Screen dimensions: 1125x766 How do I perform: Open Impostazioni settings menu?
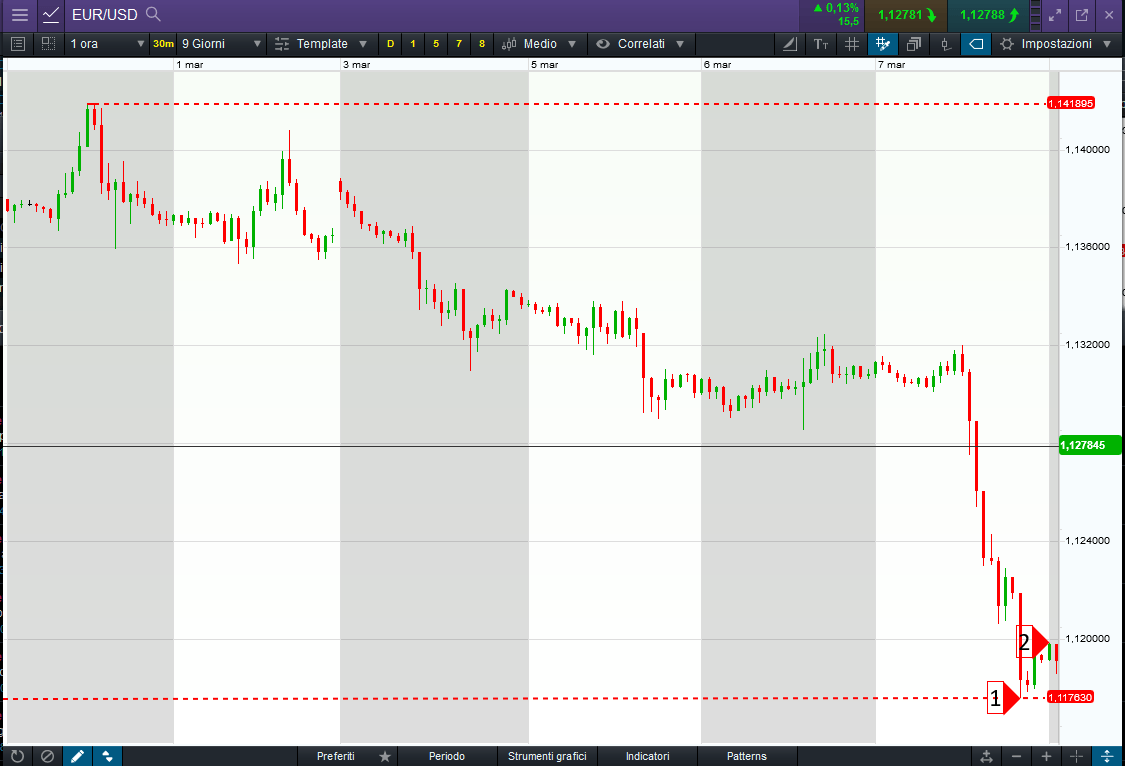[1055, 44]
